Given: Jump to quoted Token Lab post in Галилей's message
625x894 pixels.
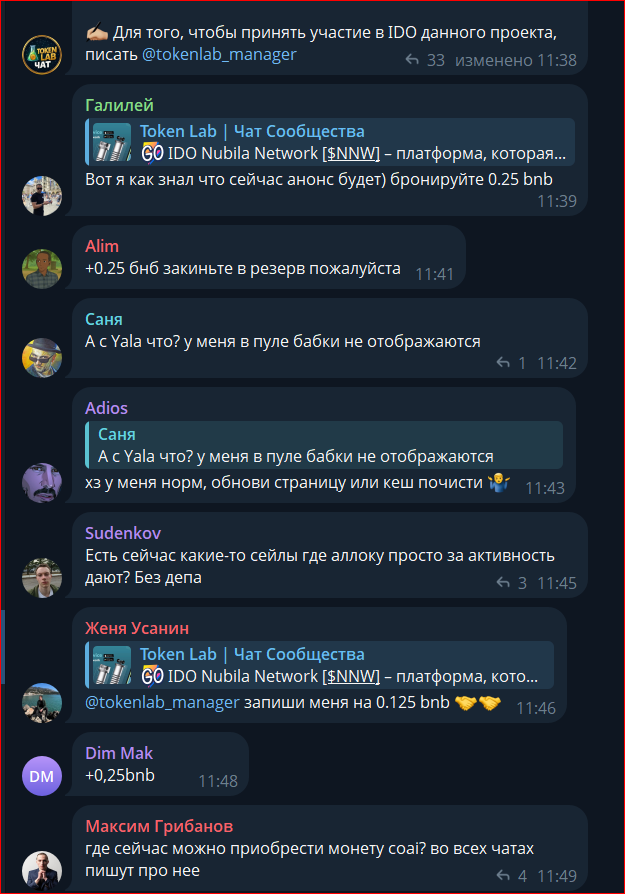Looking at the screenshot, I should tap(330, 142).
